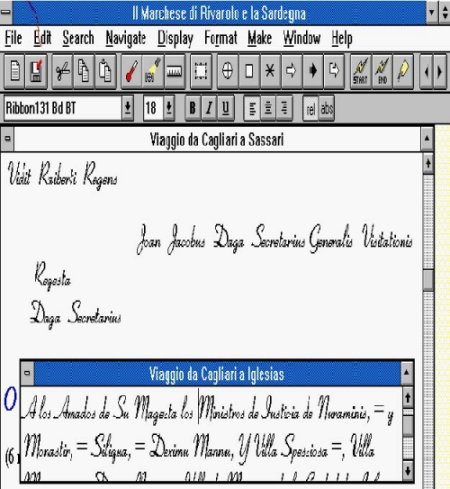Toggle Underline formatting button
Screen dimensions: 450x489
pyautogui.click(x=226, y=108)
